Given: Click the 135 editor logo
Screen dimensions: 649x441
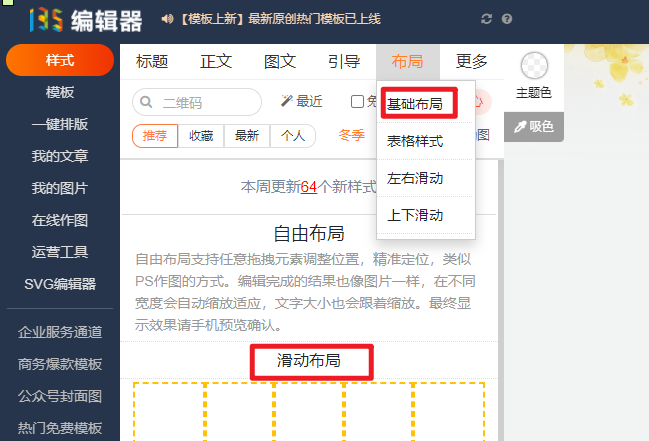Looking at the screenshot, I should click(86, 20).
